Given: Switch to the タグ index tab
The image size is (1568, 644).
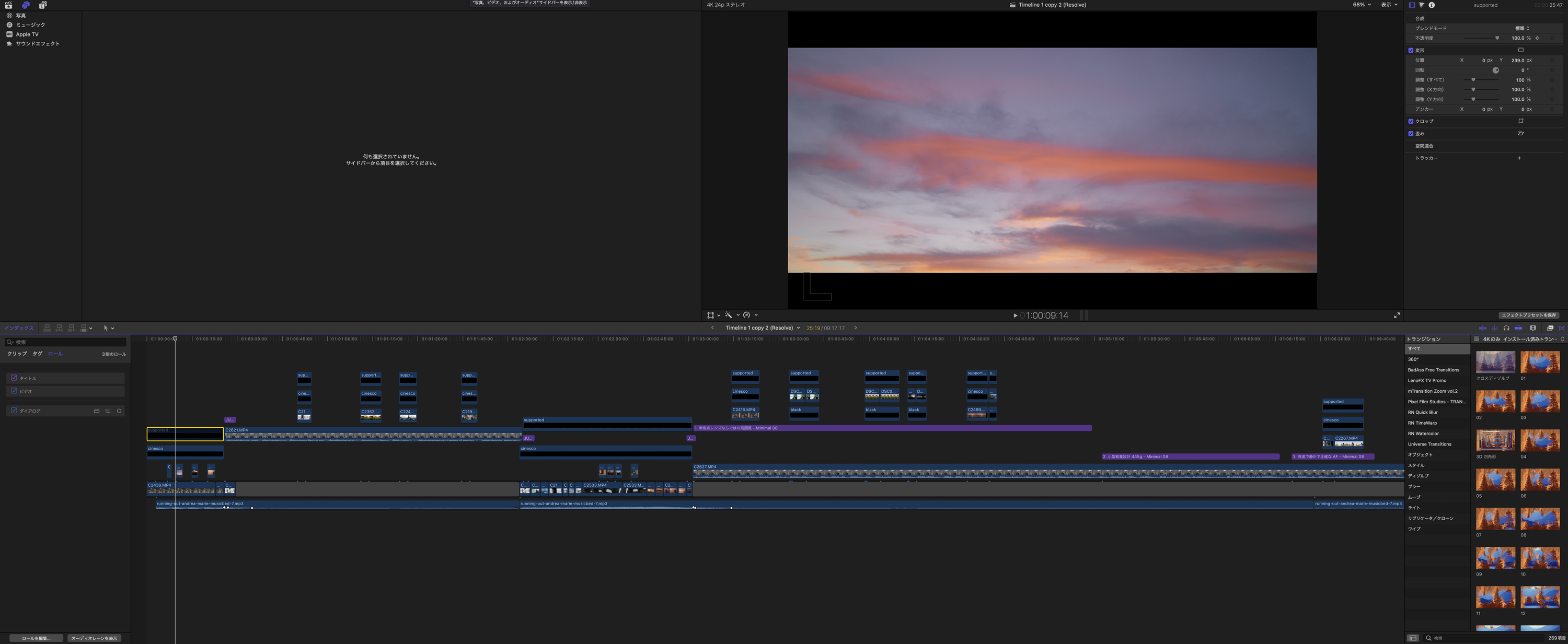Looking at the screenshot, I should pyautogui.click(x=38, y=353).
